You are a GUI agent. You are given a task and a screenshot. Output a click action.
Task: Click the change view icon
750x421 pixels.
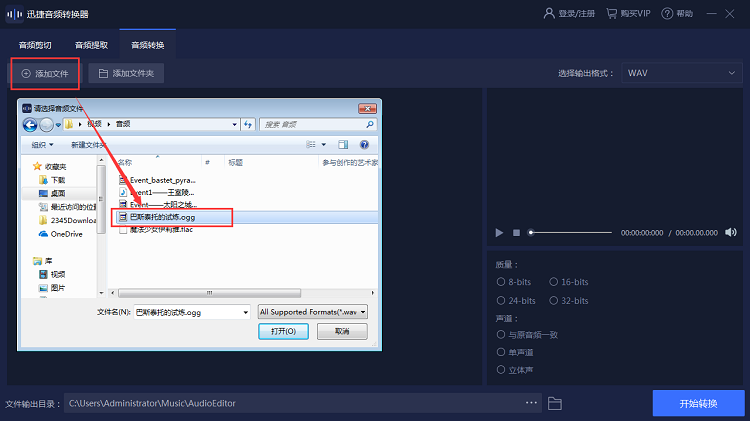click(311, 144)
